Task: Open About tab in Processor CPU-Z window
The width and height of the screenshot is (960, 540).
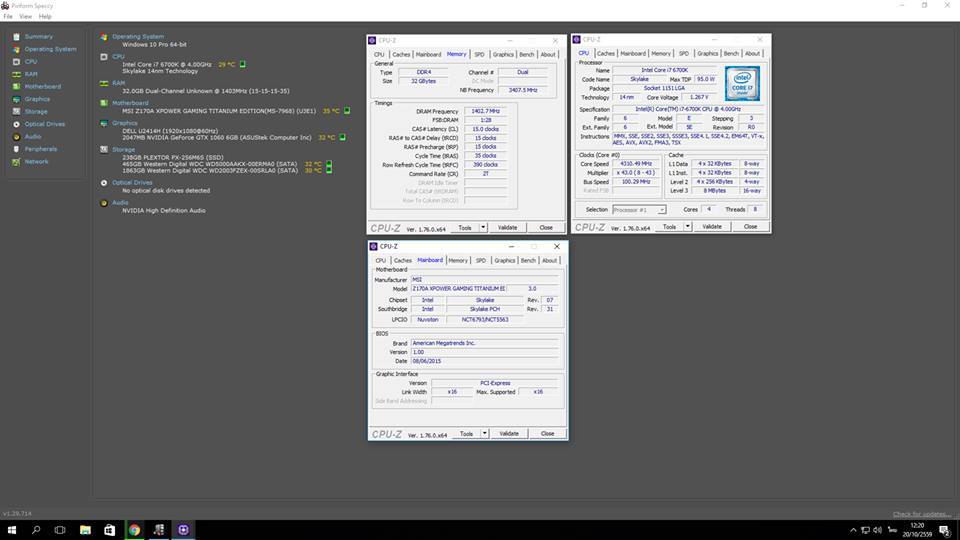Action: click(x=752, y=54)
